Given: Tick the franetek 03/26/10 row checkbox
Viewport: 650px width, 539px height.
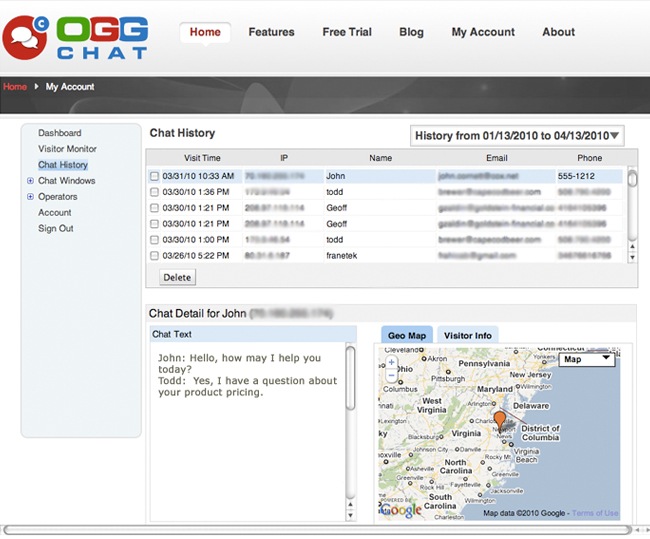Looking at the screenshot, I should 154,256.
